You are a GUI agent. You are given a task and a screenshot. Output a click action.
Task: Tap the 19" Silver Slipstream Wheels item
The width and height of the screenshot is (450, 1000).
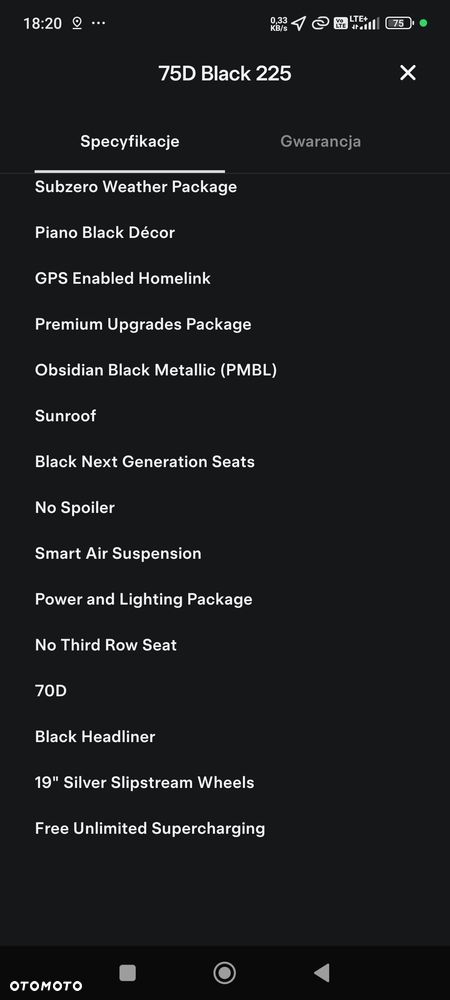(145, 783)
